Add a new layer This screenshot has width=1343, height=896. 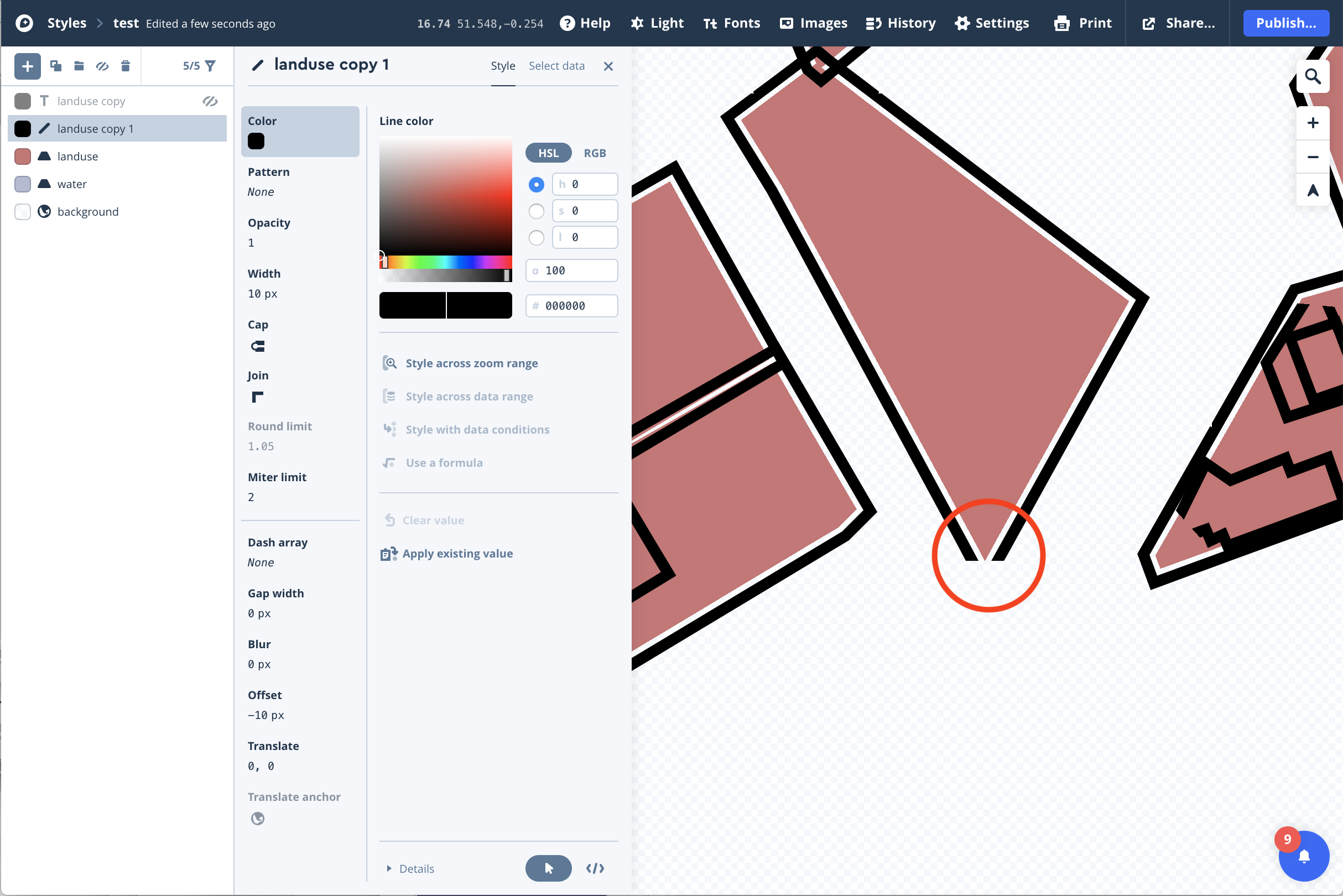27,66
